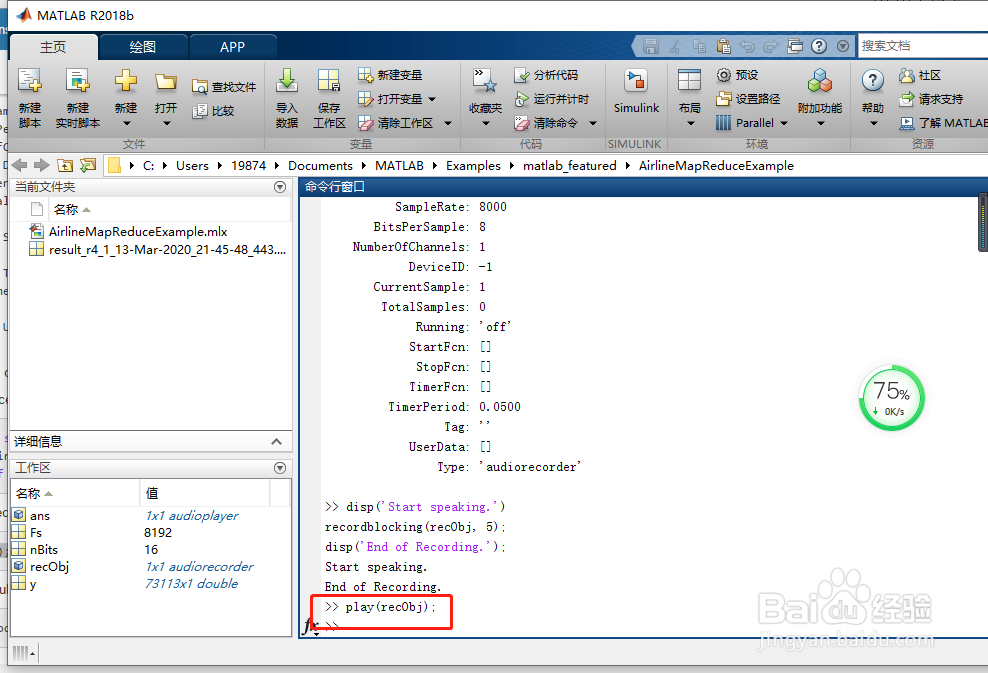Screen dimensions: 988x673
Task: Expand 工作区 panel actions menu
Action: coord(280,468)
